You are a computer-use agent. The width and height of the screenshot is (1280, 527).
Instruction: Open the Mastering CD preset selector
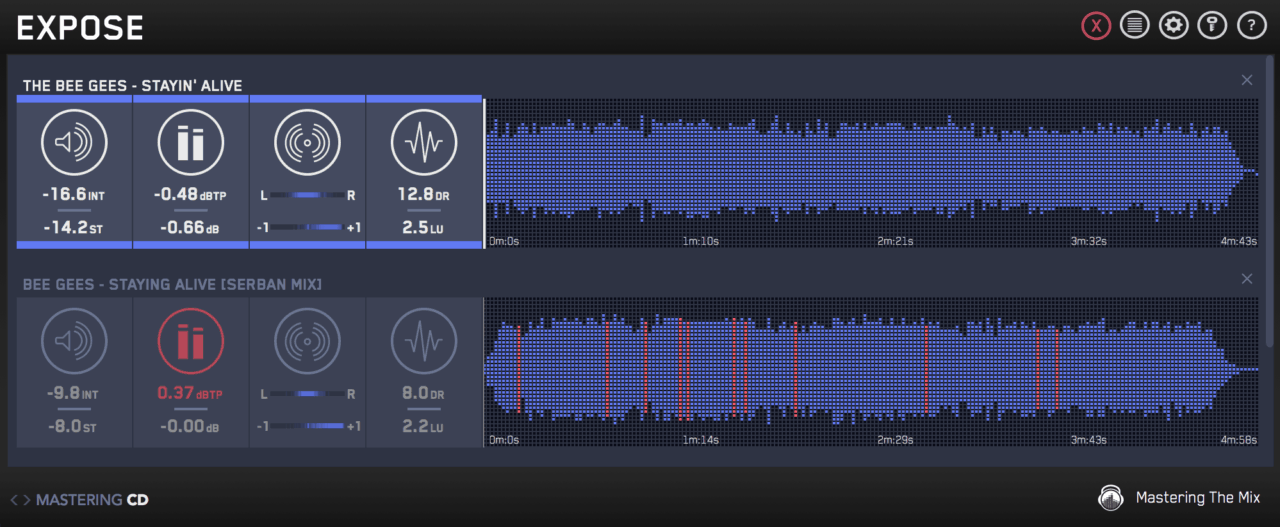[92, 499]
